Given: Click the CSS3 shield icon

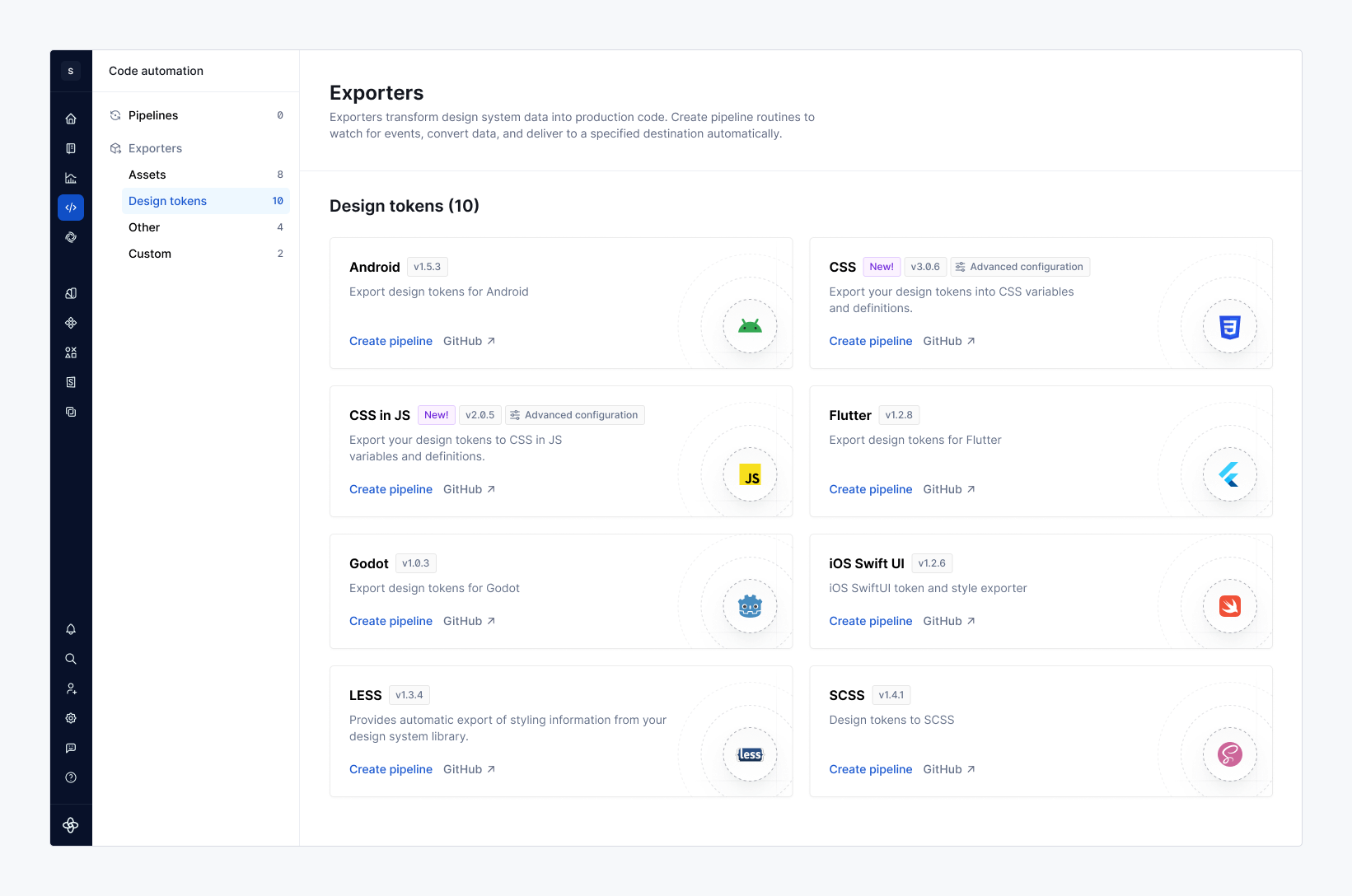Looking at the screenshot, I should [1230, 326].
